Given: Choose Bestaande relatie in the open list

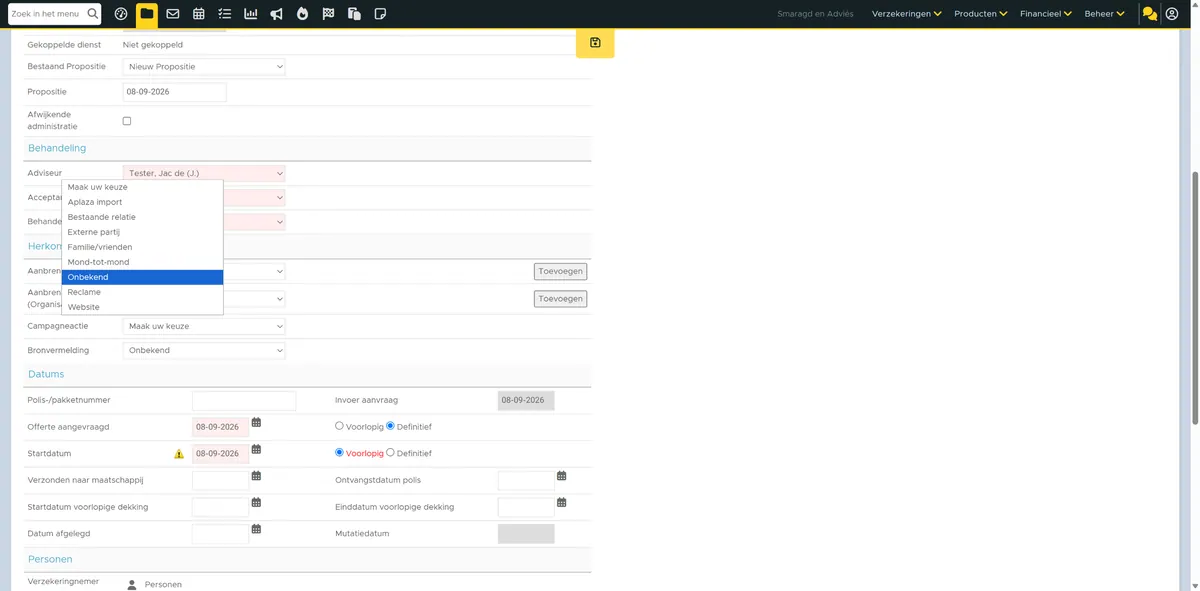Looking at the screenshot, I should [142, 217].
